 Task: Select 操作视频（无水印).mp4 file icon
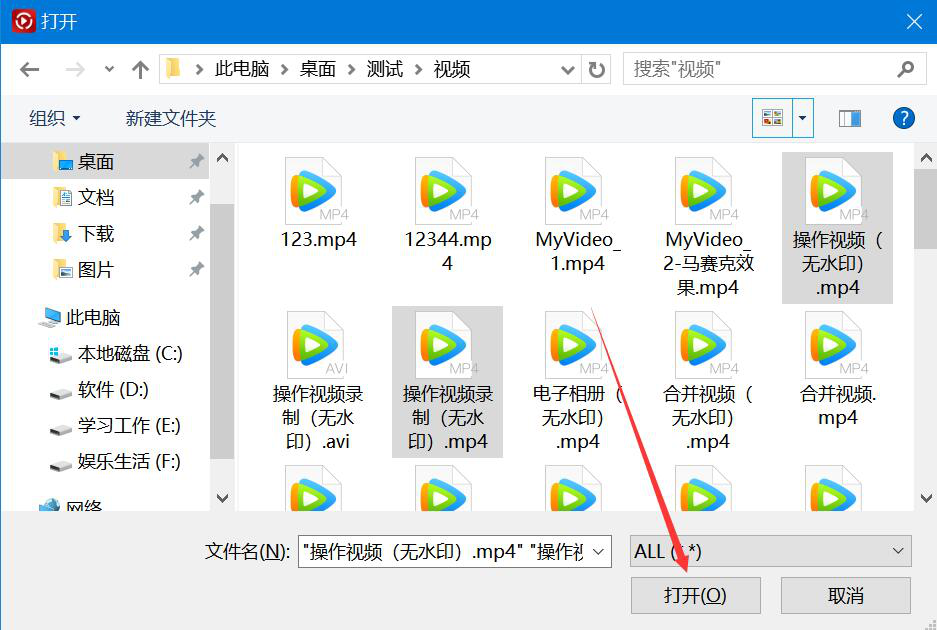tap(834, 191)
